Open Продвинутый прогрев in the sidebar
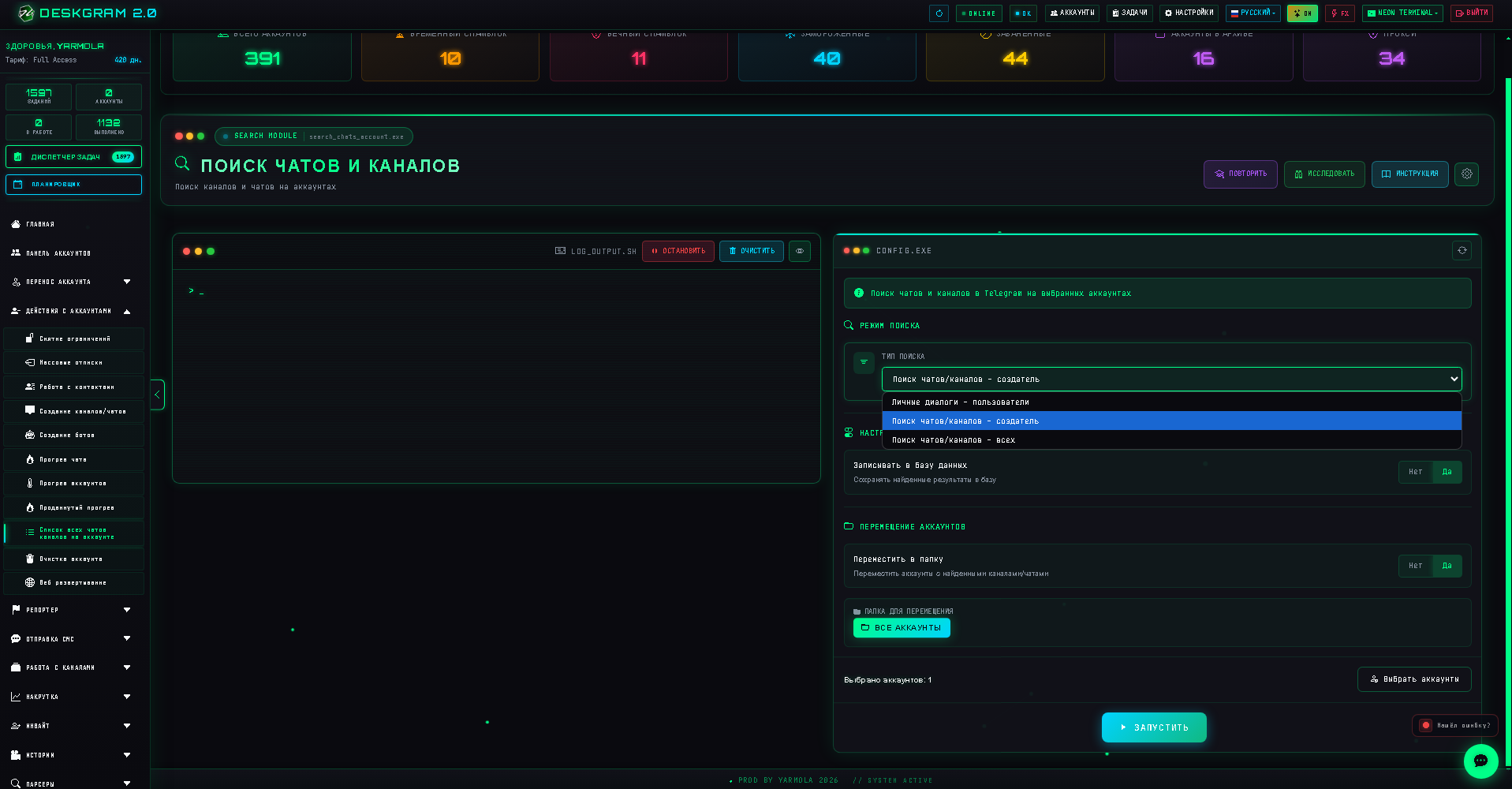 coord(75,507)
